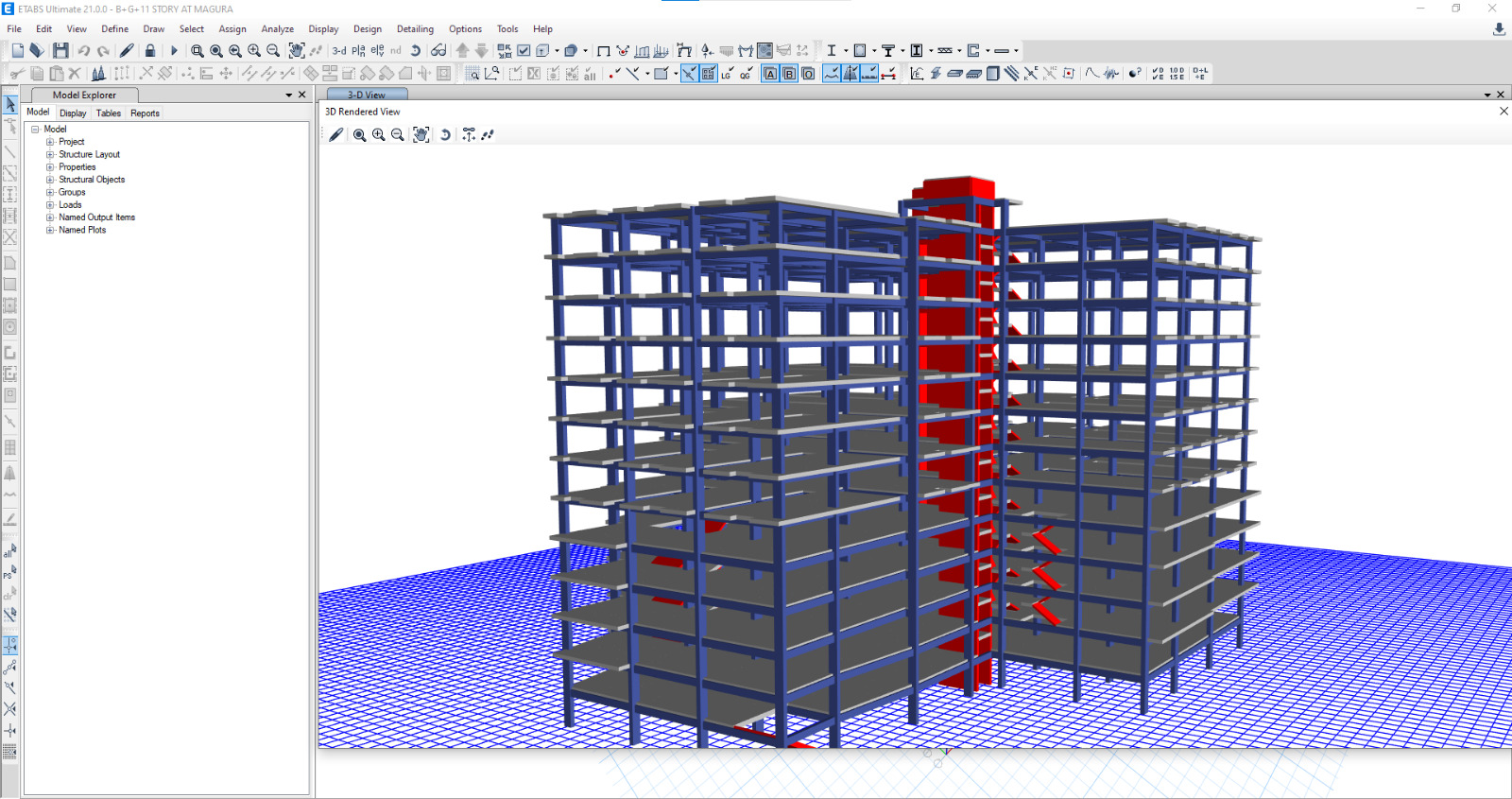This screenshot has width=1512, height=799.
Task: Click the Pan hand icon in main toolbar
Action: (x=297, y=51)
